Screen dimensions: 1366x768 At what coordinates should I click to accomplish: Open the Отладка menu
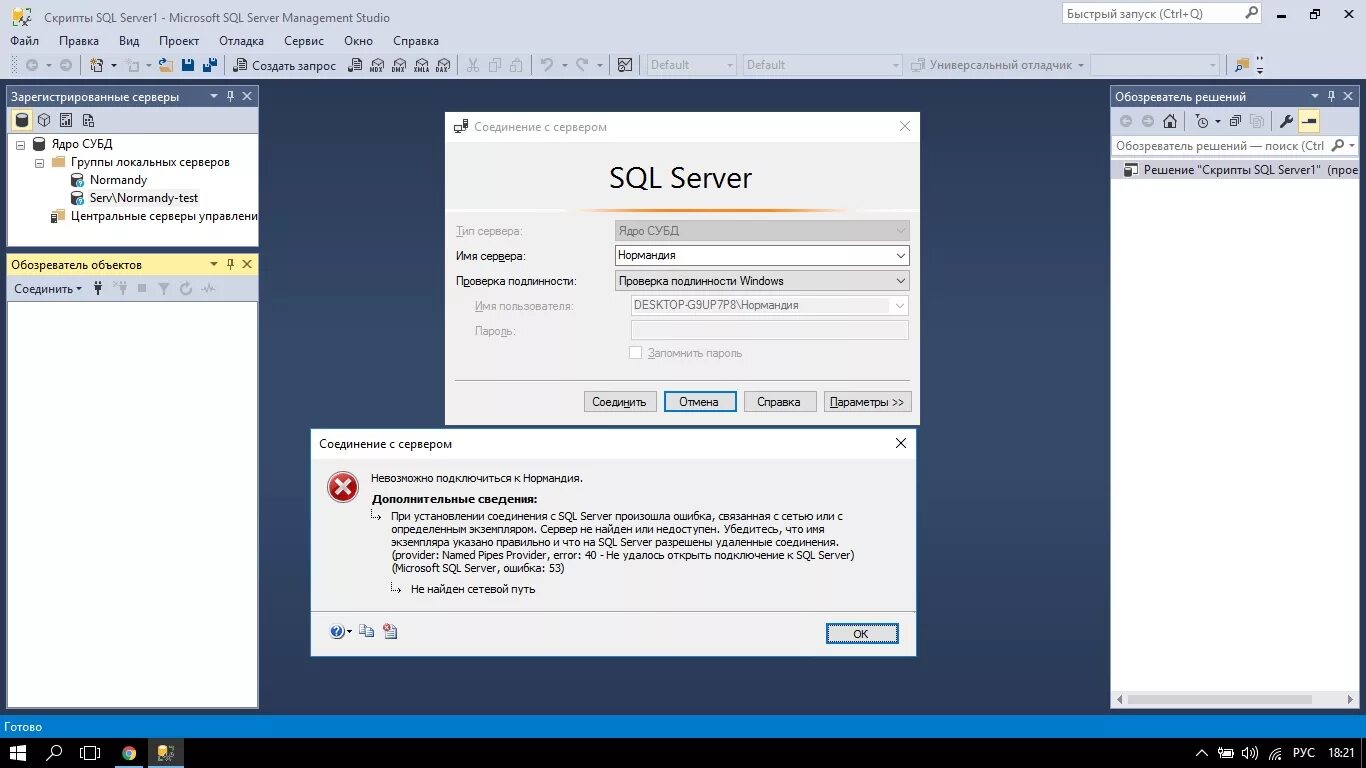click(x=241, y=41)
